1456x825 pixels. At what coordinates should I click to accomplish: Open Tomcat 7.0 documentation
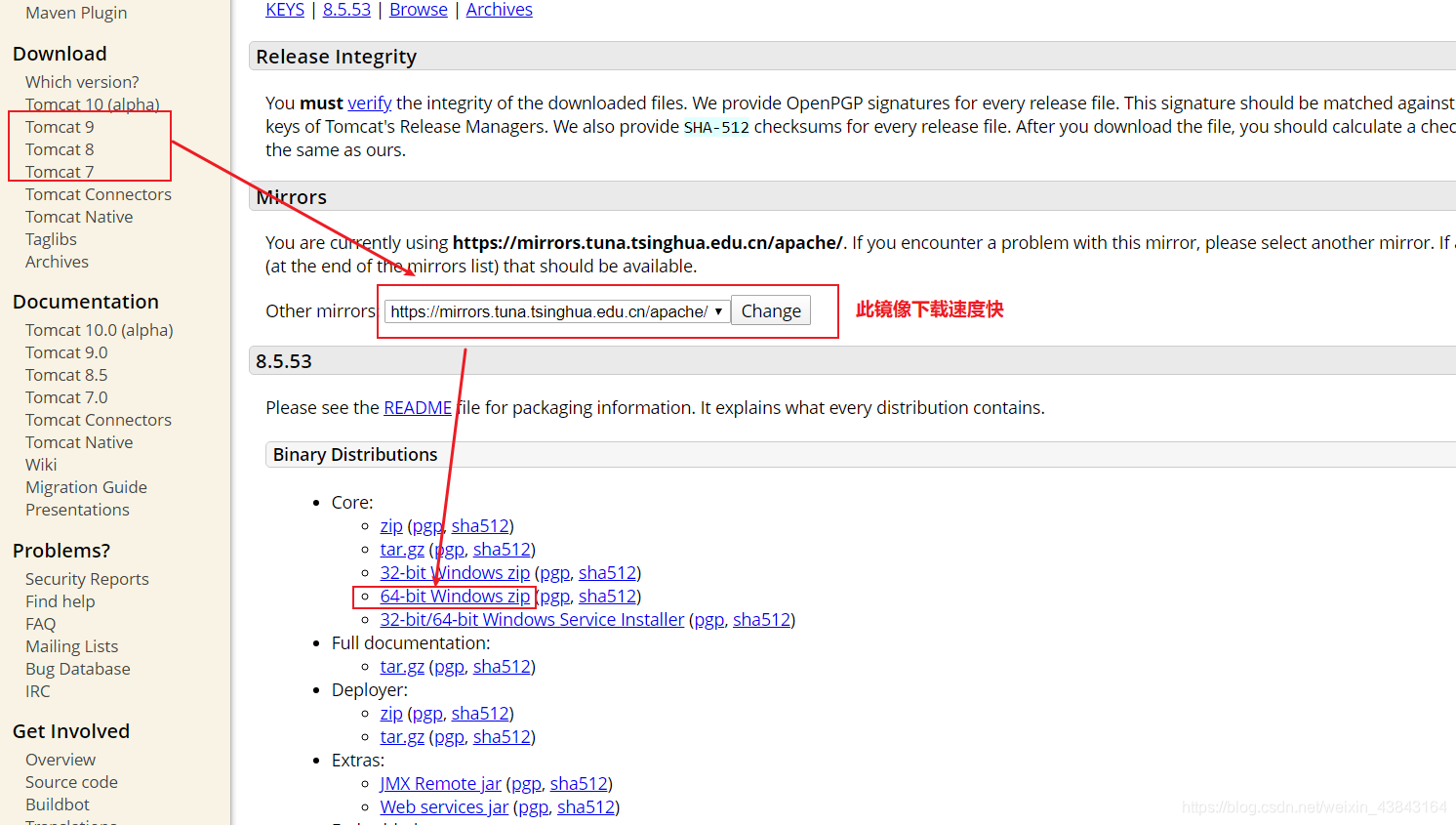[66, 397]
